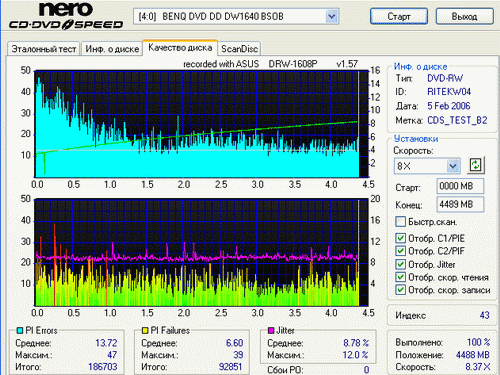This screenshot has height=375, width=500.
Task: Click the Конец 4489 MB input field
Action: 460,204
